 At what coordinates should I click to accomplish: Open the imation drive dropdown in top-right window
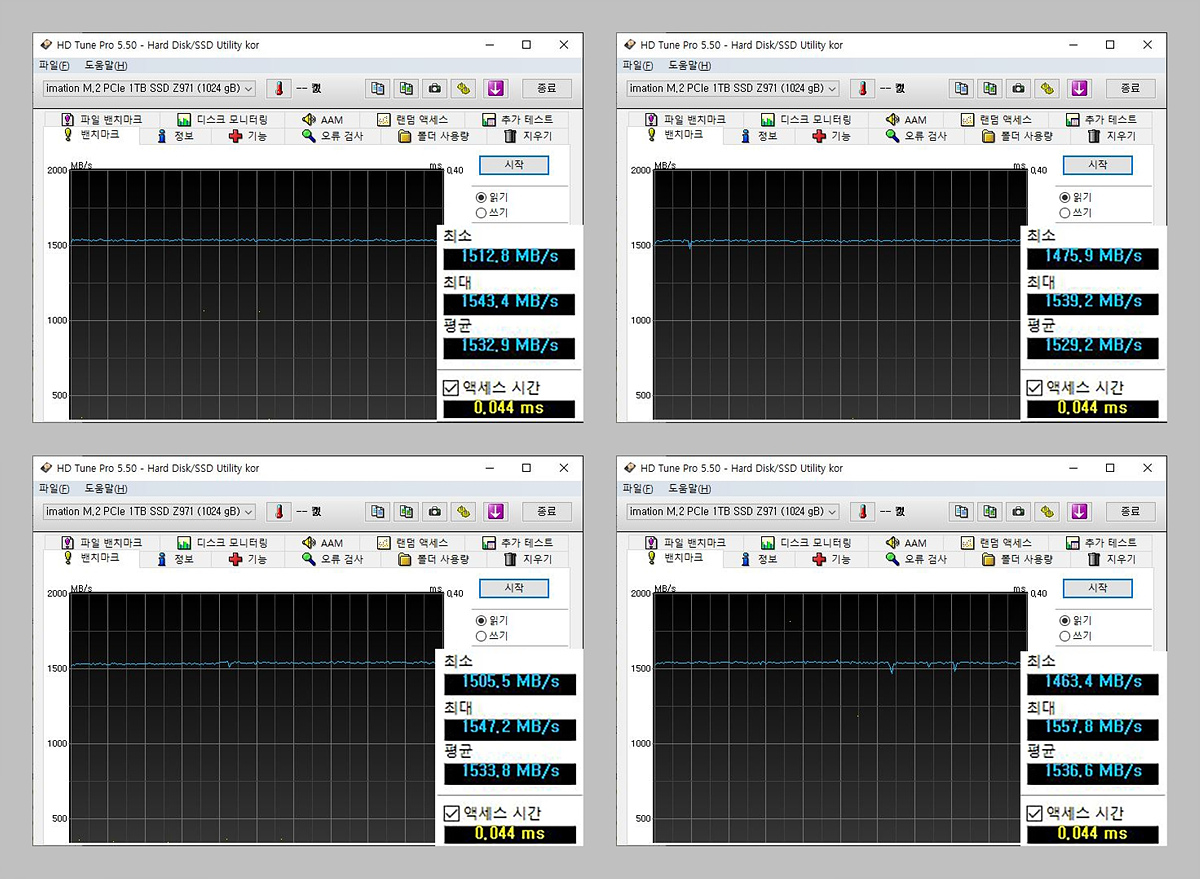(733, 88)
